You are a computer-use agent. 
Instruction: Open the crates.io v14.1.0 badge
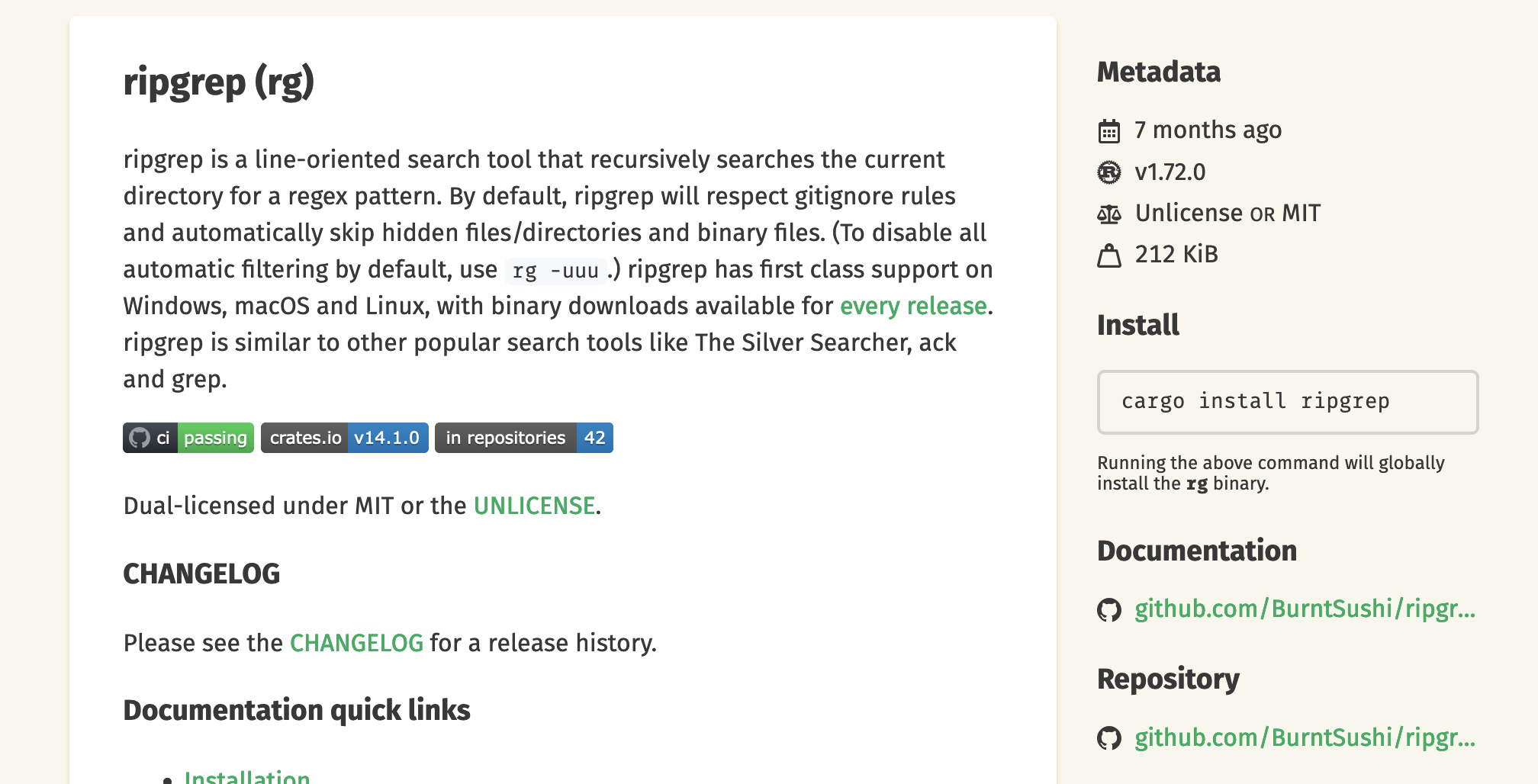tap(344, 438)
